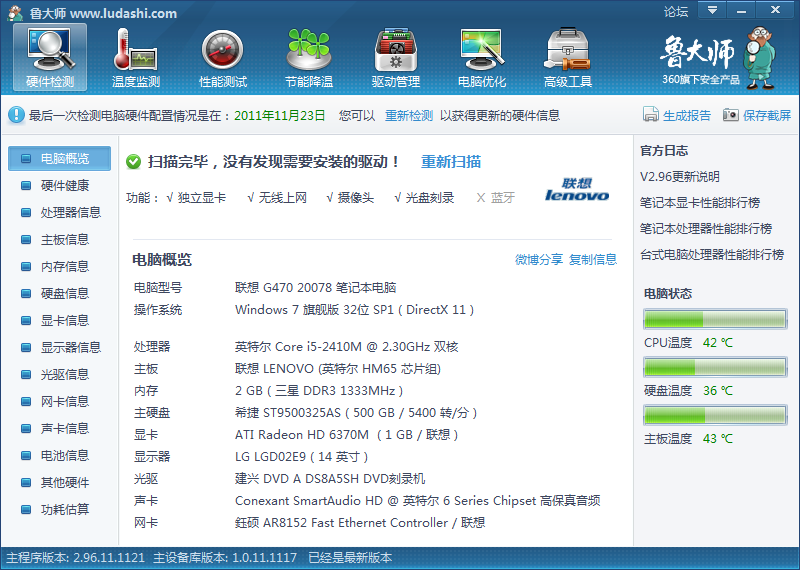The width and height of the screenshot is (800, 570).
Task: Click the 保存截屏 camera icon
Action: pos(731,115)
